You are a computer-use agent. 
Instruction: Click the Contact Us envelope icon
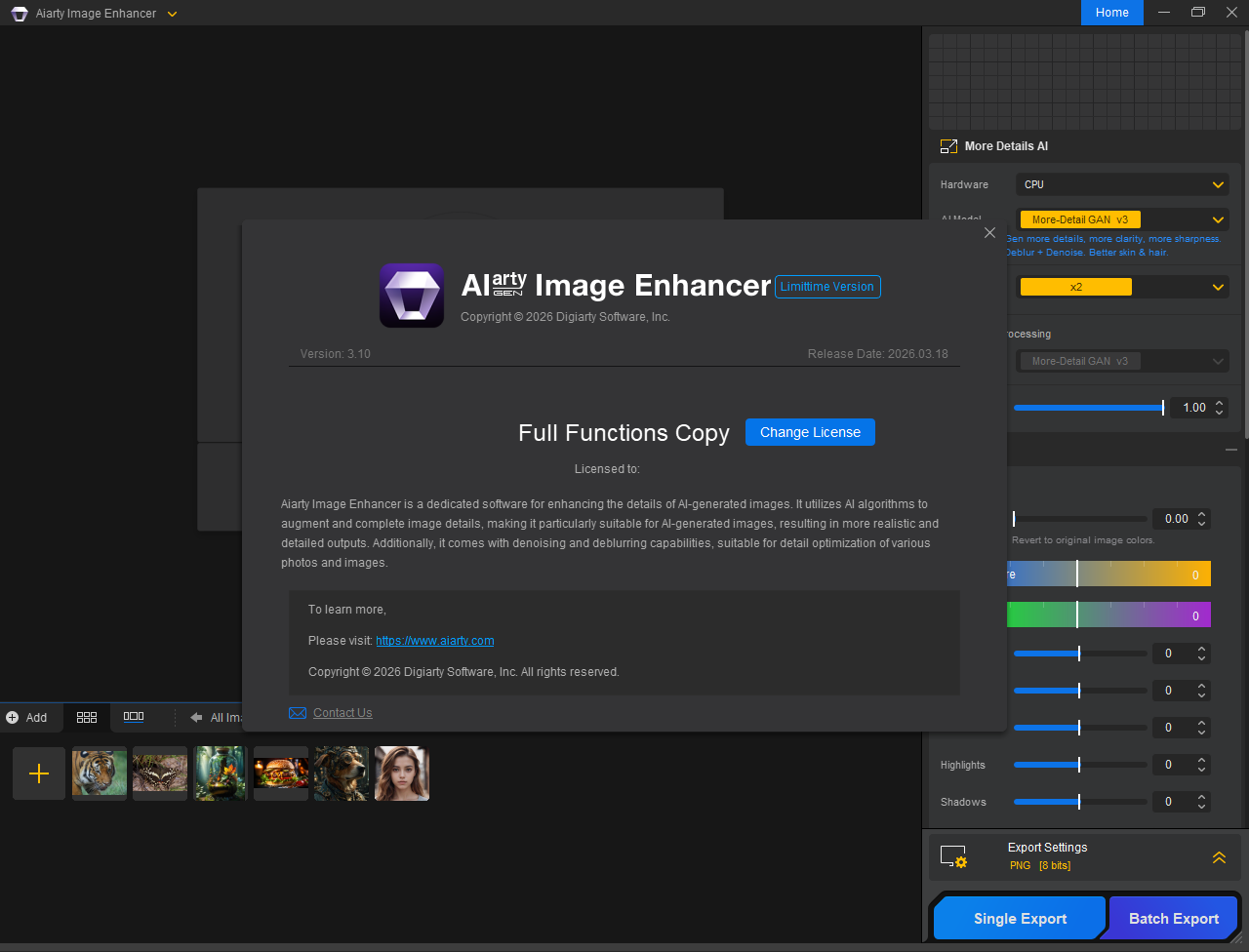pyautogui.click(x=298, y=713)
